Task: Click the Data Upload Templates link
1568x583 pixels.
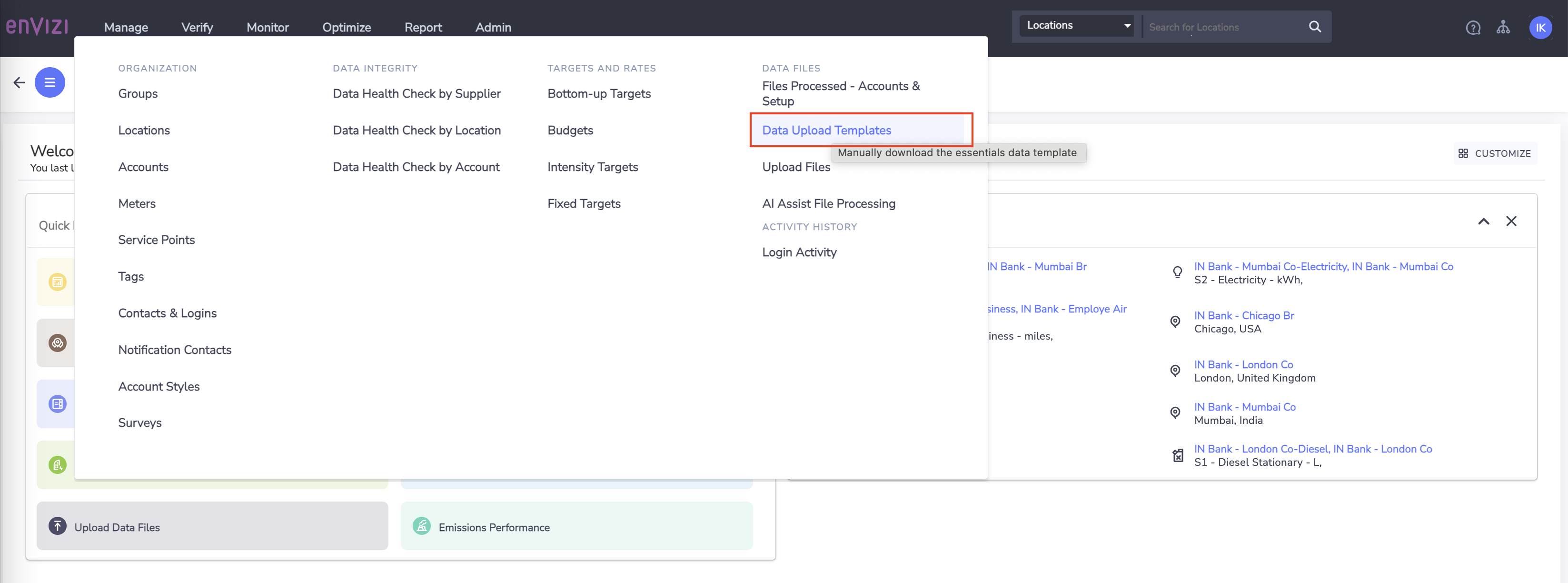Action: [x=826, y=130]
